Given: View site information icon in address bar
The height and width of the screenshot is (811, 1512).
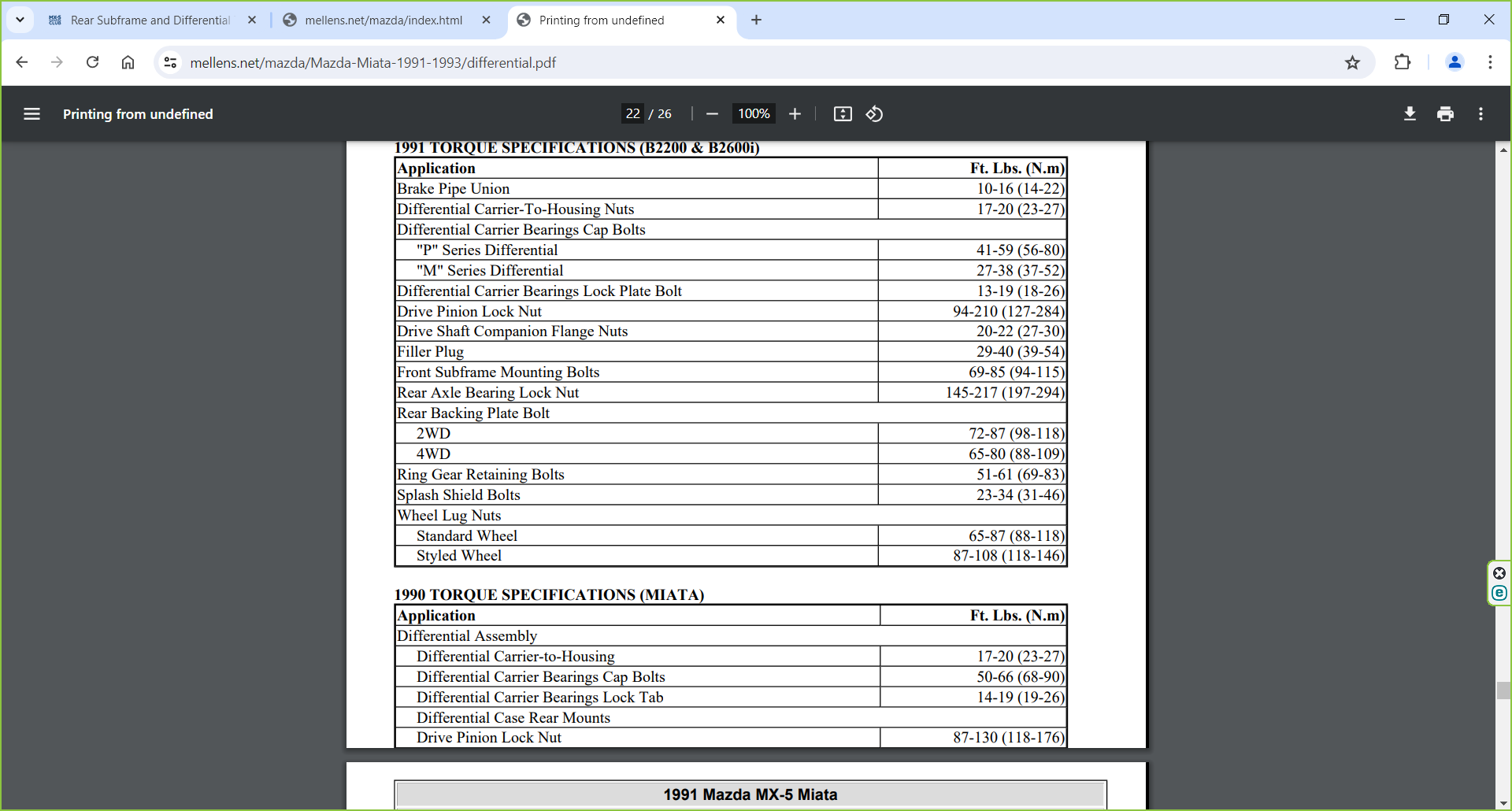Looking at the screenshot, I should click(170, 63).
